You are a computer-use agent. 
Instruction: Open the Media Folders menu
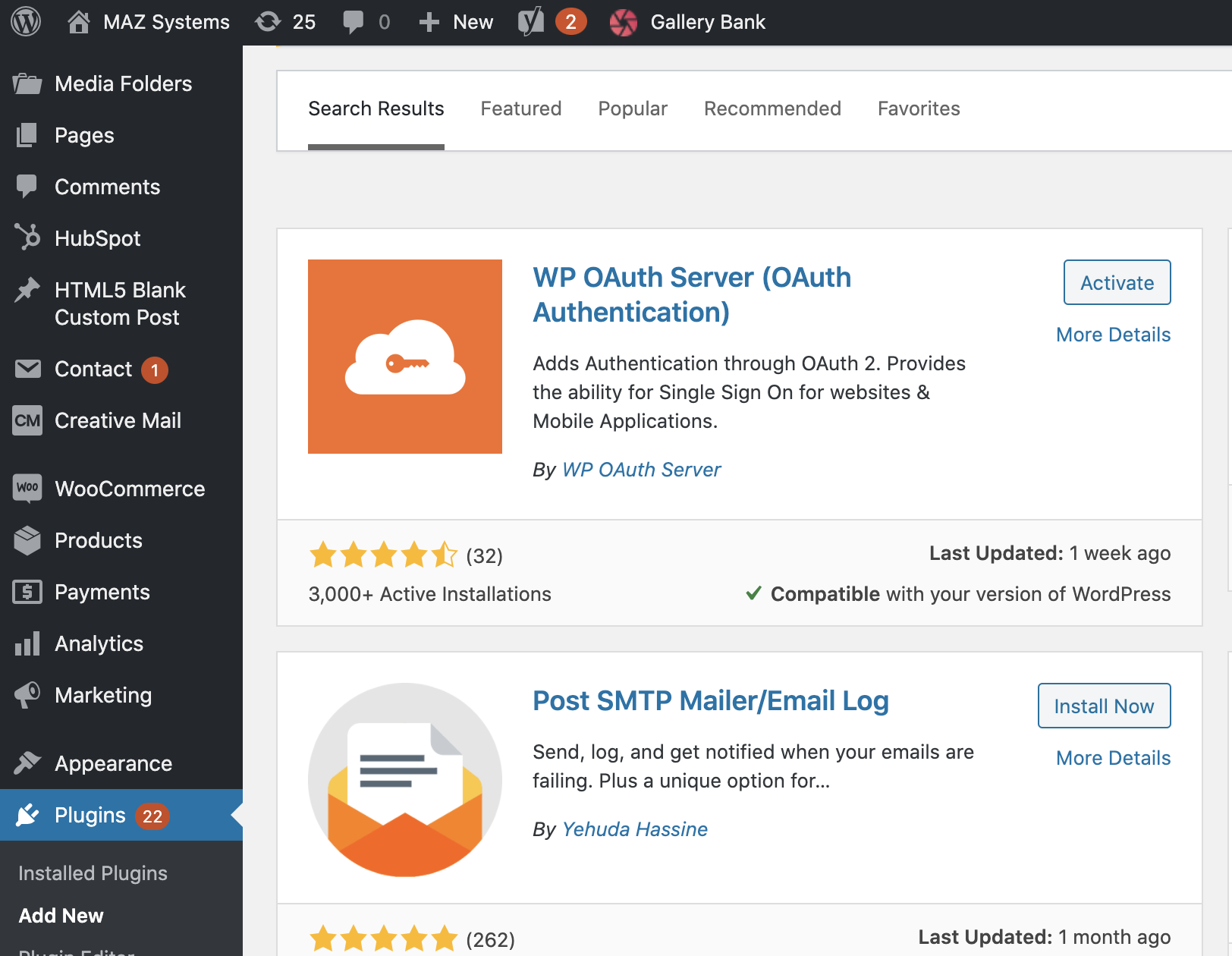[121, 83]
